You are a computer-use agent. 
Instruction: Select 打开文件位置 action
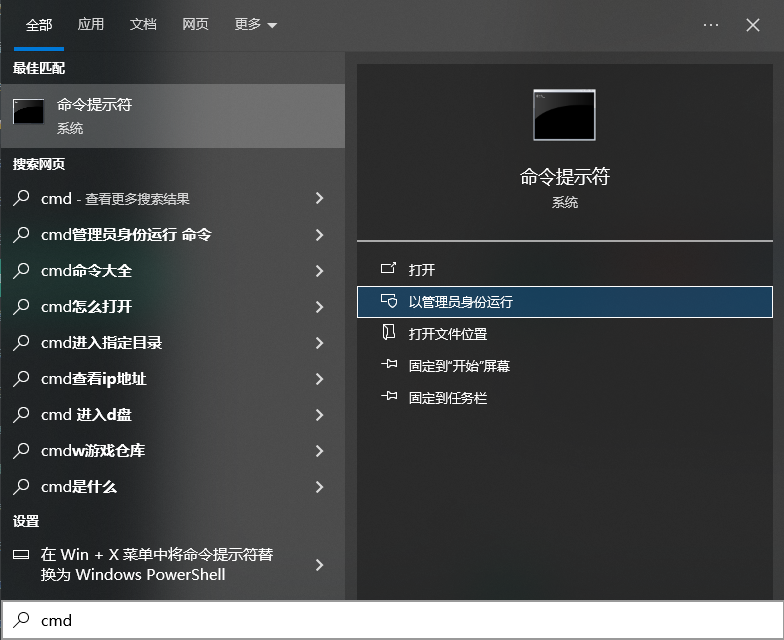click(x=448, y=334)
